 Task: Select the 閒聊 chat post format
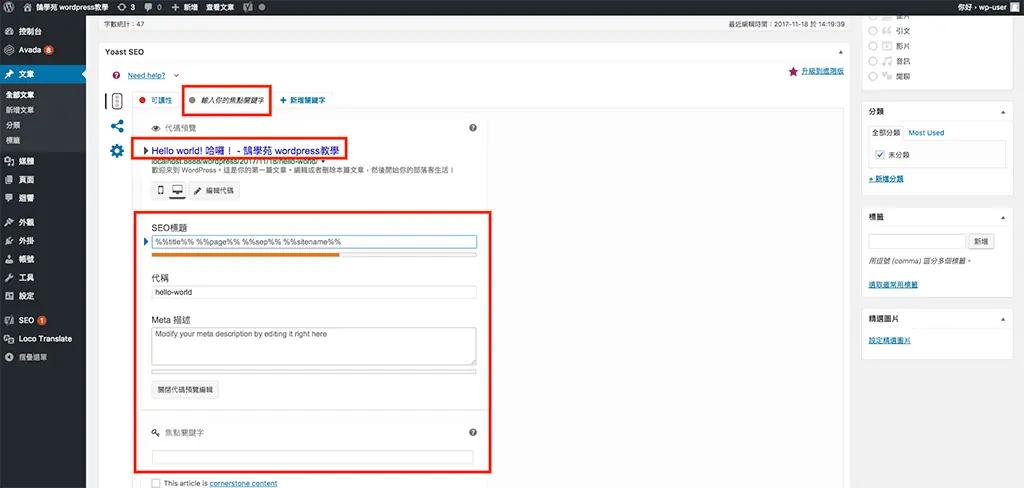point(873,76)
